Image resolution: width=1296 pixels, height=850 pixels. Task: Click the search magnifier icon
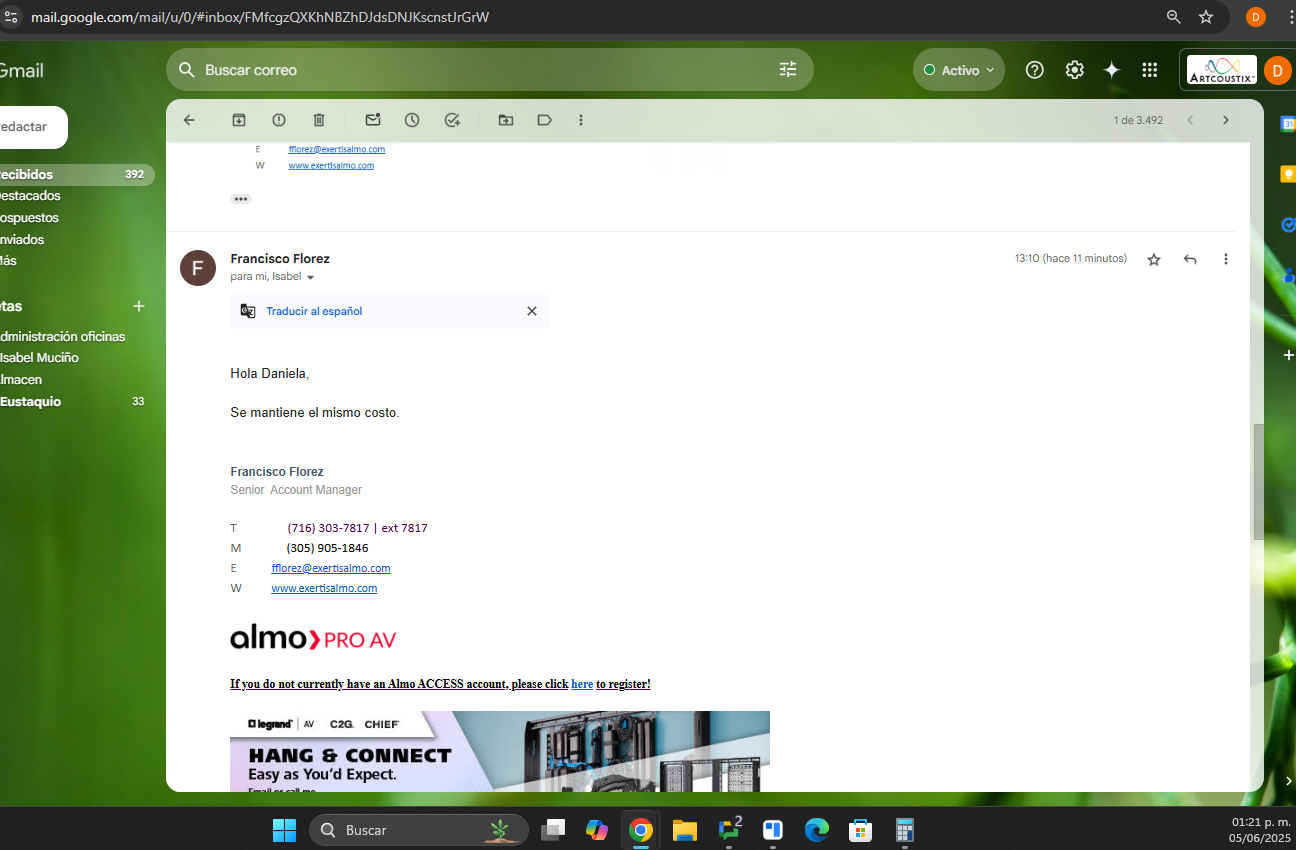tap(186, 70)
